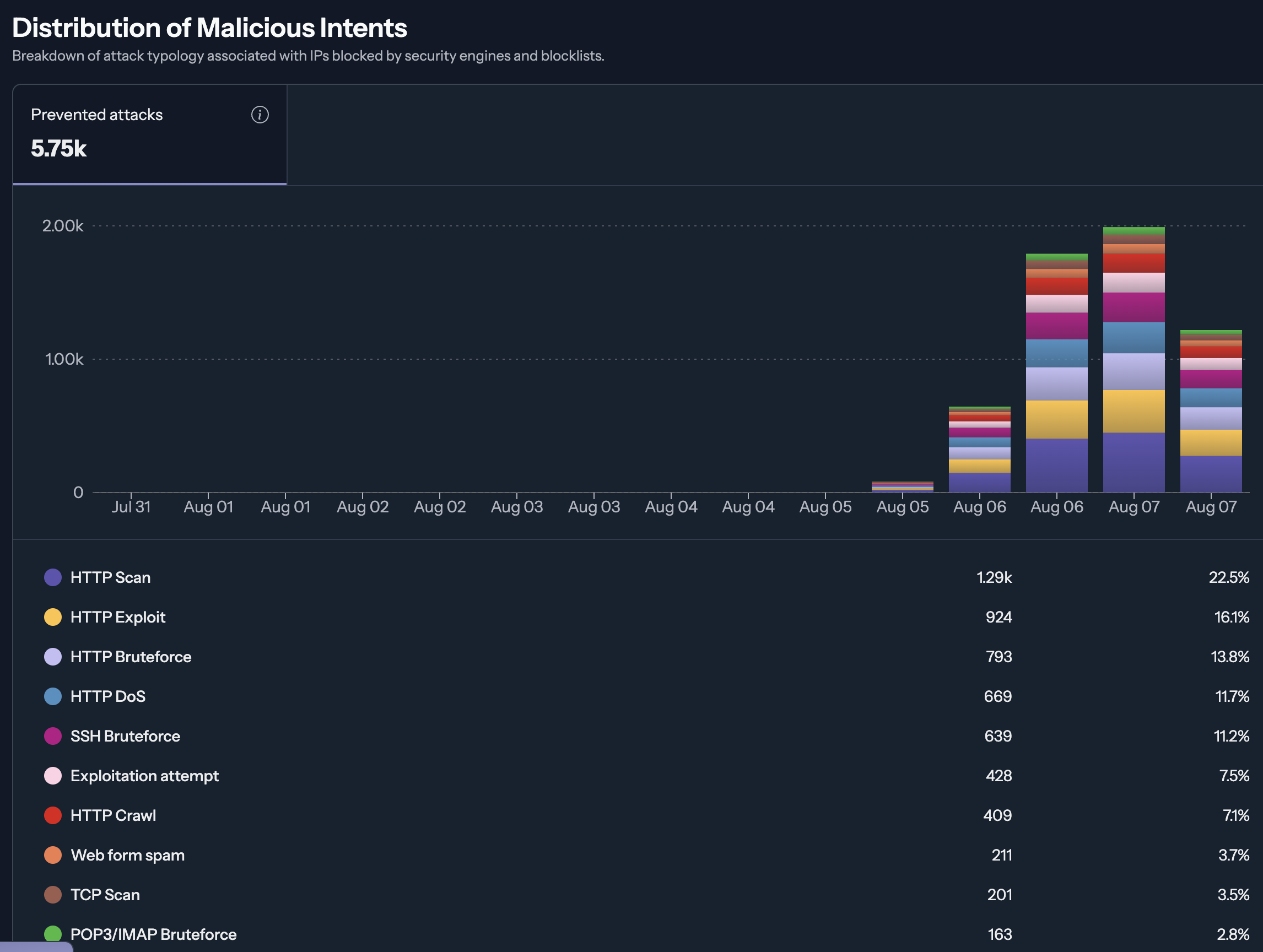Click the tall Aug 06 stacked bar

coord(1056,374)
